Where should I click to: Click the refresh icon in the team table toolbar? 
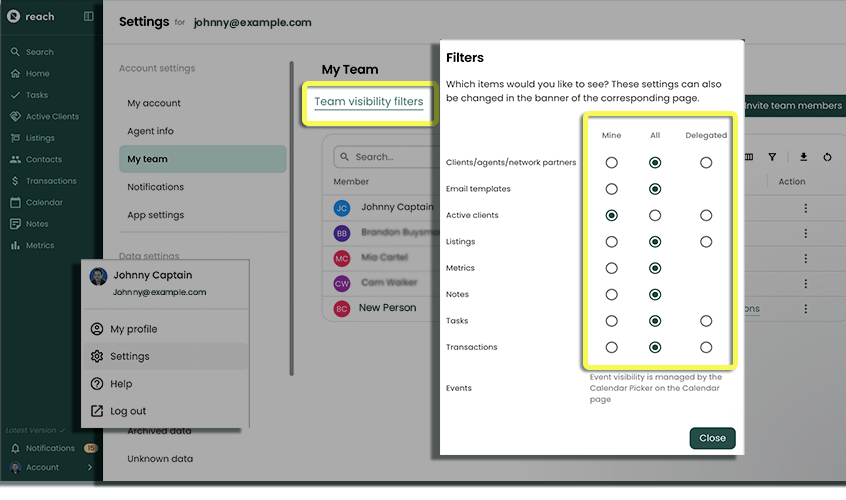coord(827,157)
